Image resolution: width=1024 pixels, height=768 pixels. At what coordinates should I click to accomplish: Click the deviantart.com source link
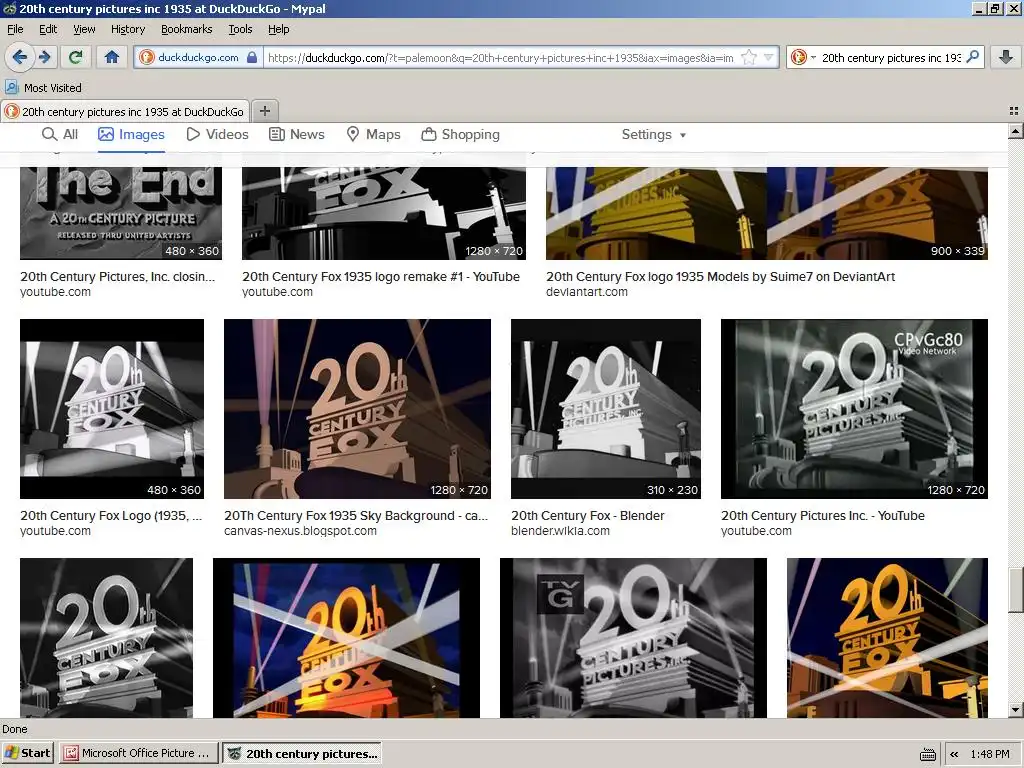587,292
